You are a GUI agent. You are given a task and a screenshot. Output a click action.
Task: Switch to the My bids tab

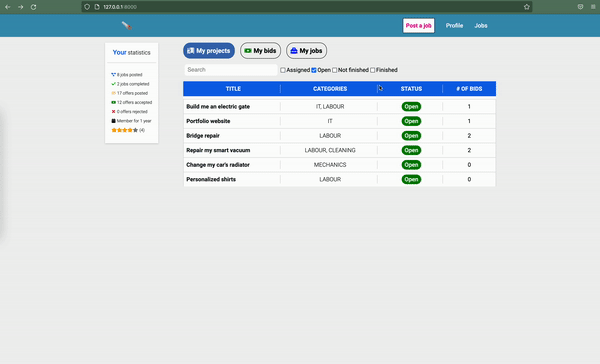[261, 51]
